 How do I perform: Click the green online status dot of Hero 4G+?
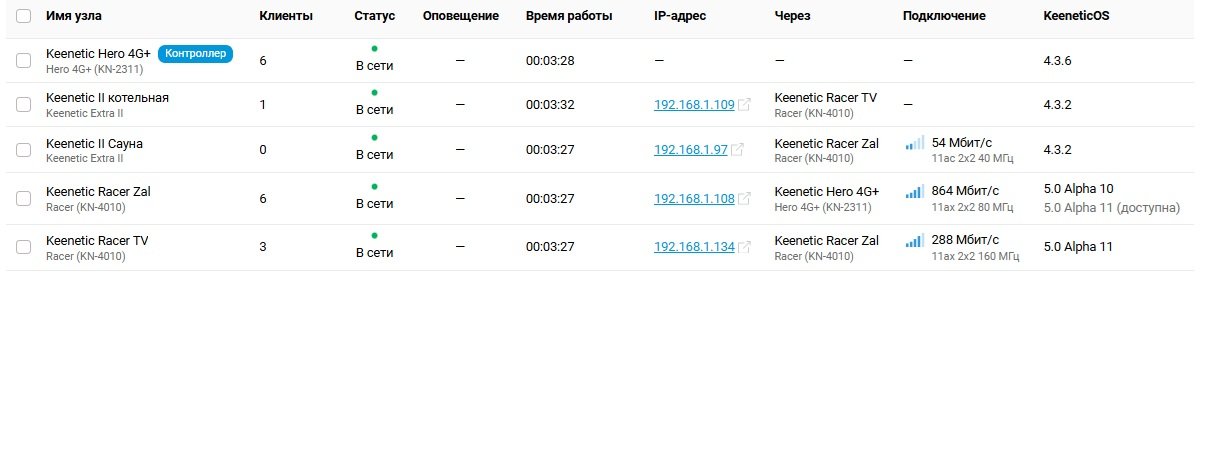[374, 48]
